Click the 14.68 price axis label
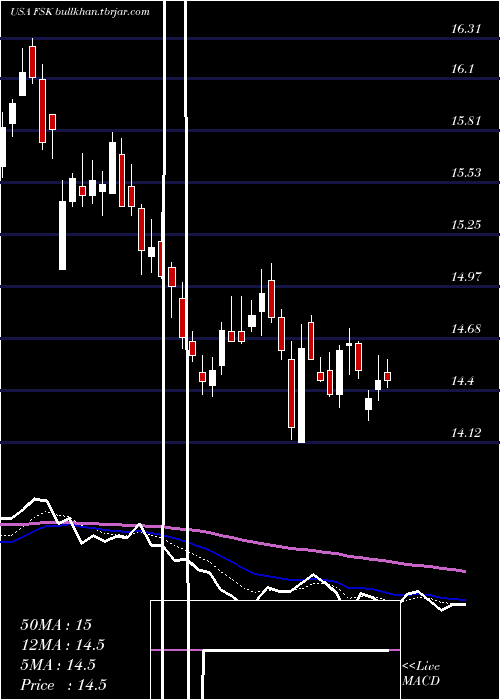The height and width of the screenshot is (700, 500). (x=466, y=329)
